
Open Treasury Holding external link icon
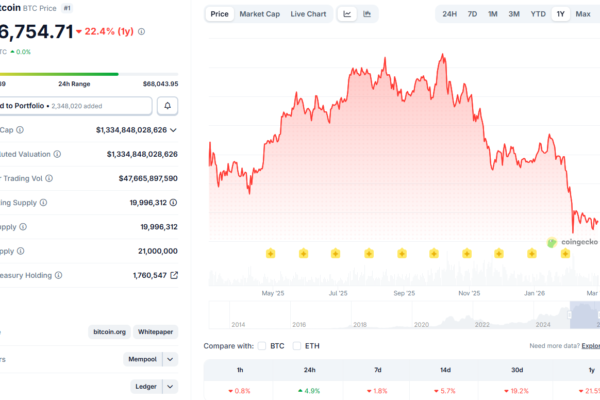pos(175,274)
